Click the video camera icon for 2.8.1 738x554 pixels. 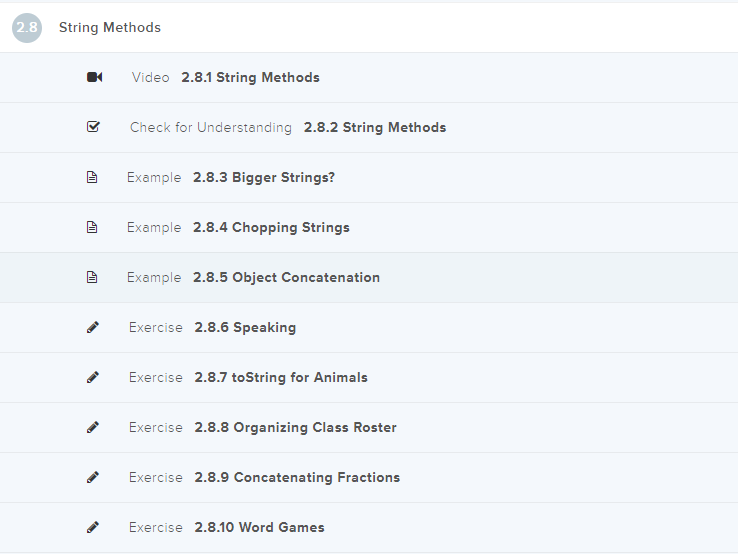94,78
